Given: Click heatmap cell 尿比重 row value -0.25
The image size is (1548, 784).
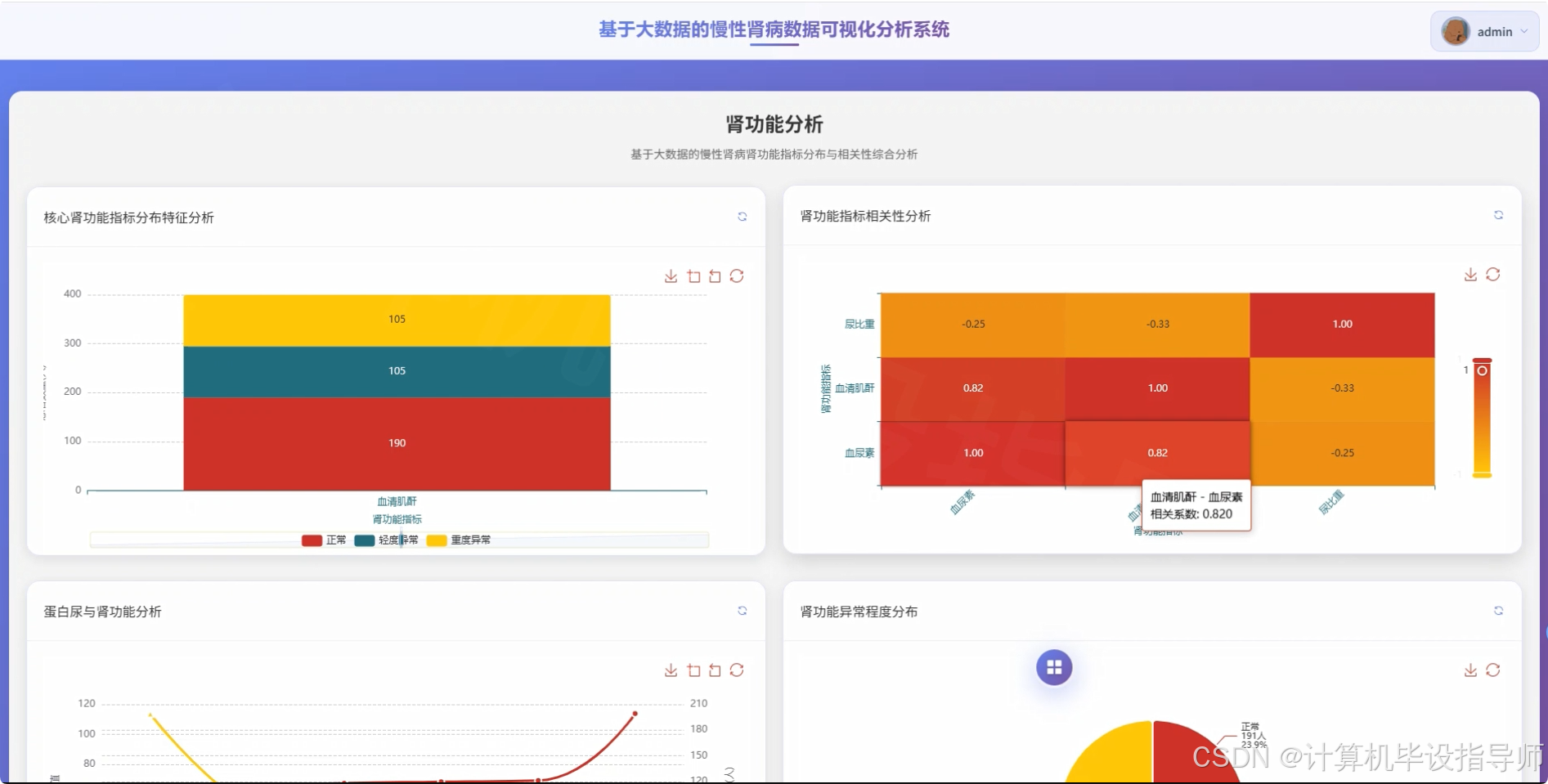Looking at the screenshot, I should pyautogui.click(x=973, y=325).
